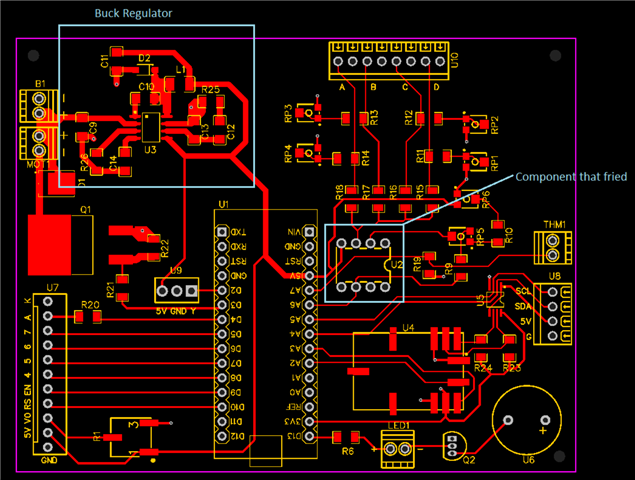Select resistor R15 footprint
Image resolution: width=635 pixels, height=480 pixels.
pos(432,199)
